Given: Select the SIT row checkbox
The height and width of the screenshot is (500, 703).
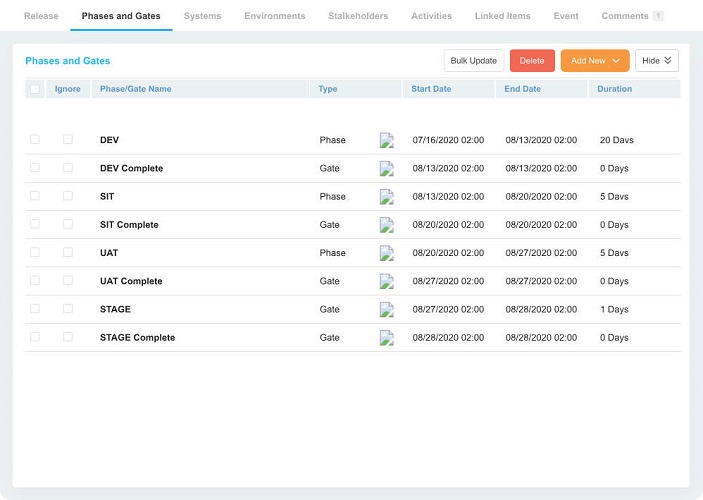Looking at the screenshot, I should [x=35, y=196].
